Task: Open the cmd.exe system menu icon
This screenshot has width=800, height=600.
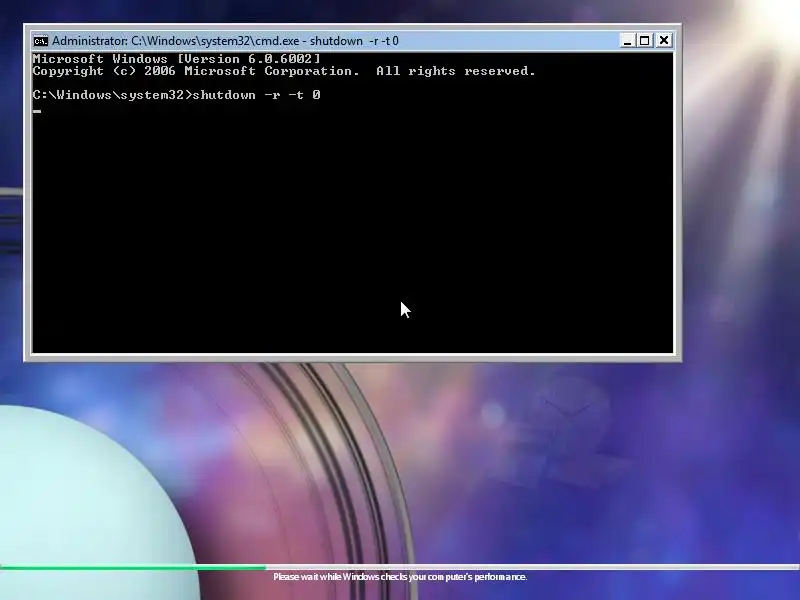Action: coord(41,41)
